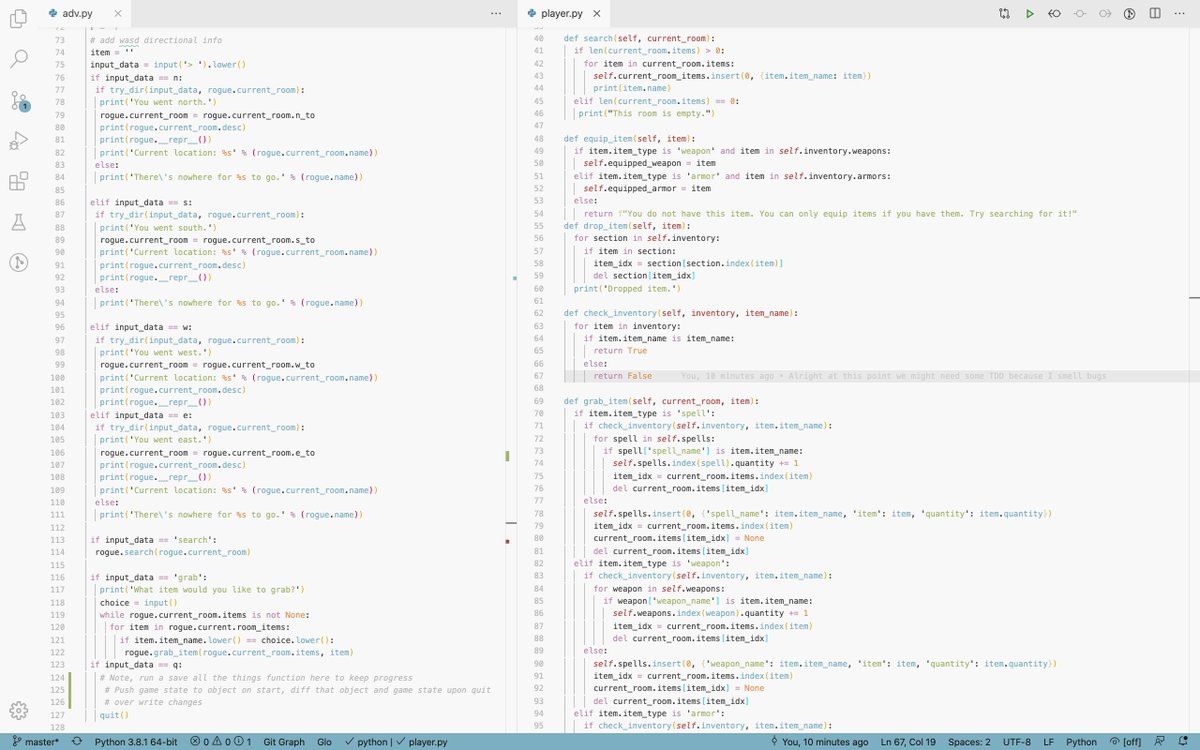Open changes compare icon in editor toolbar
The width and height of the screenshot is (1200, 750).
click(1004, 14)
